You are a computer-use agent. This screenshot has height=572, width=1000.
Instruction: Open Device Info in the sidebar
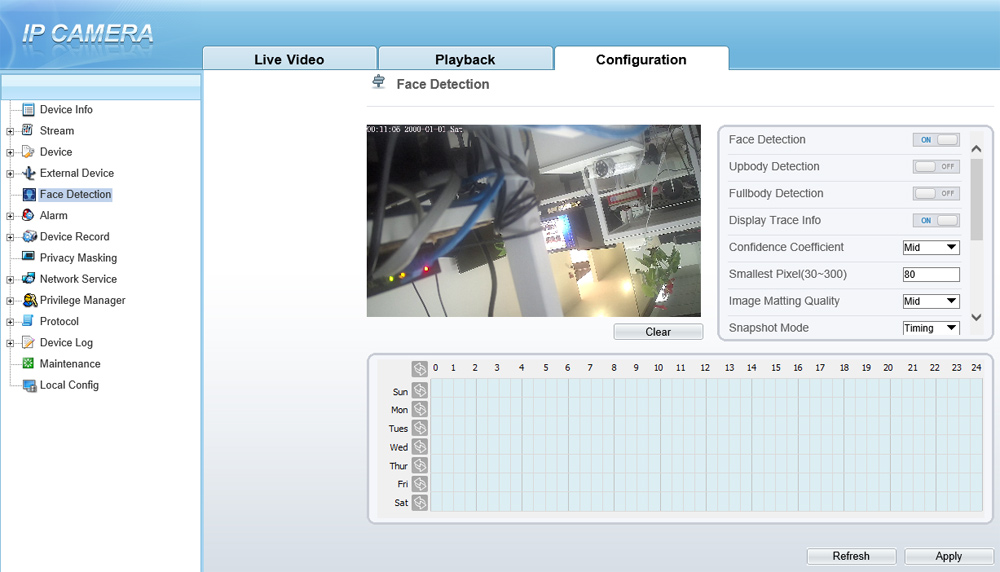66,110
